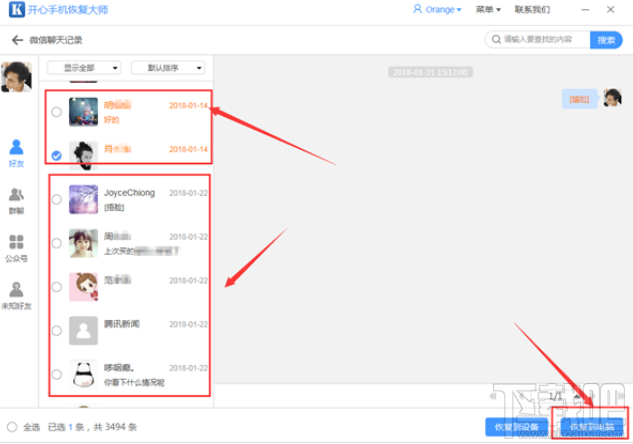633x444 pixels.
Task: Click the panda avatar picture
Action: click(x=84, y=374)
